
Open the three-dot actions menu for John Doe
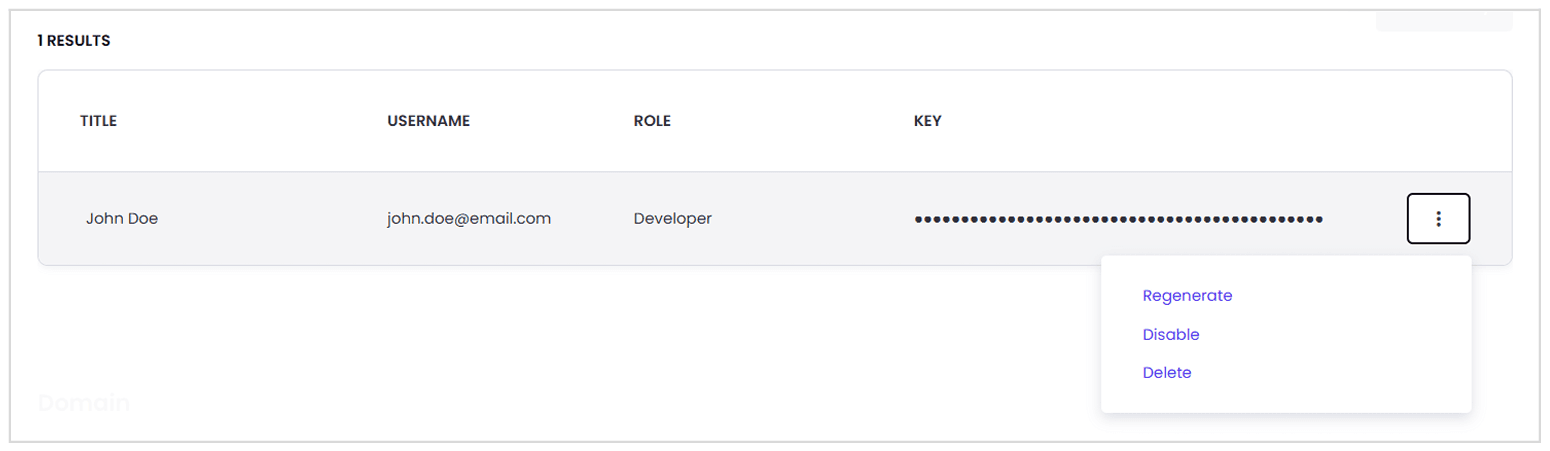click(1438, 218)
